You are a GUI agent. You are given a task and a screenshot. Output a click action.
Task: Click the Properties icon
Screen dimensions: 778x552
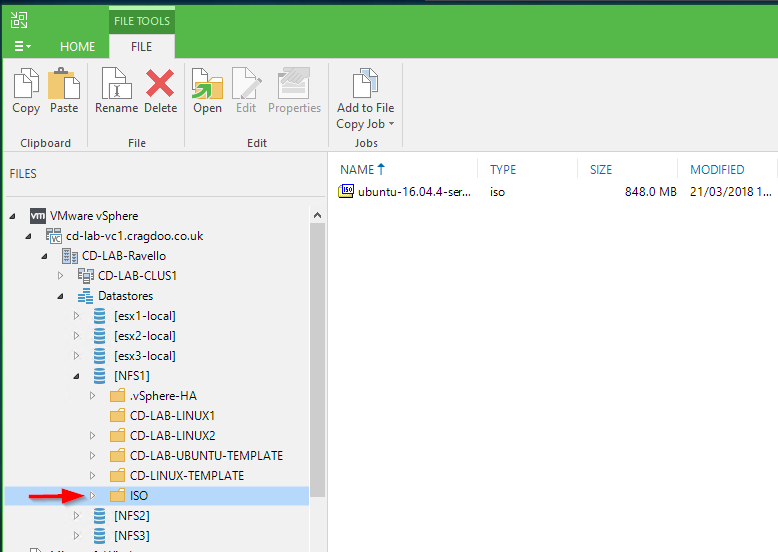point(294,83)
